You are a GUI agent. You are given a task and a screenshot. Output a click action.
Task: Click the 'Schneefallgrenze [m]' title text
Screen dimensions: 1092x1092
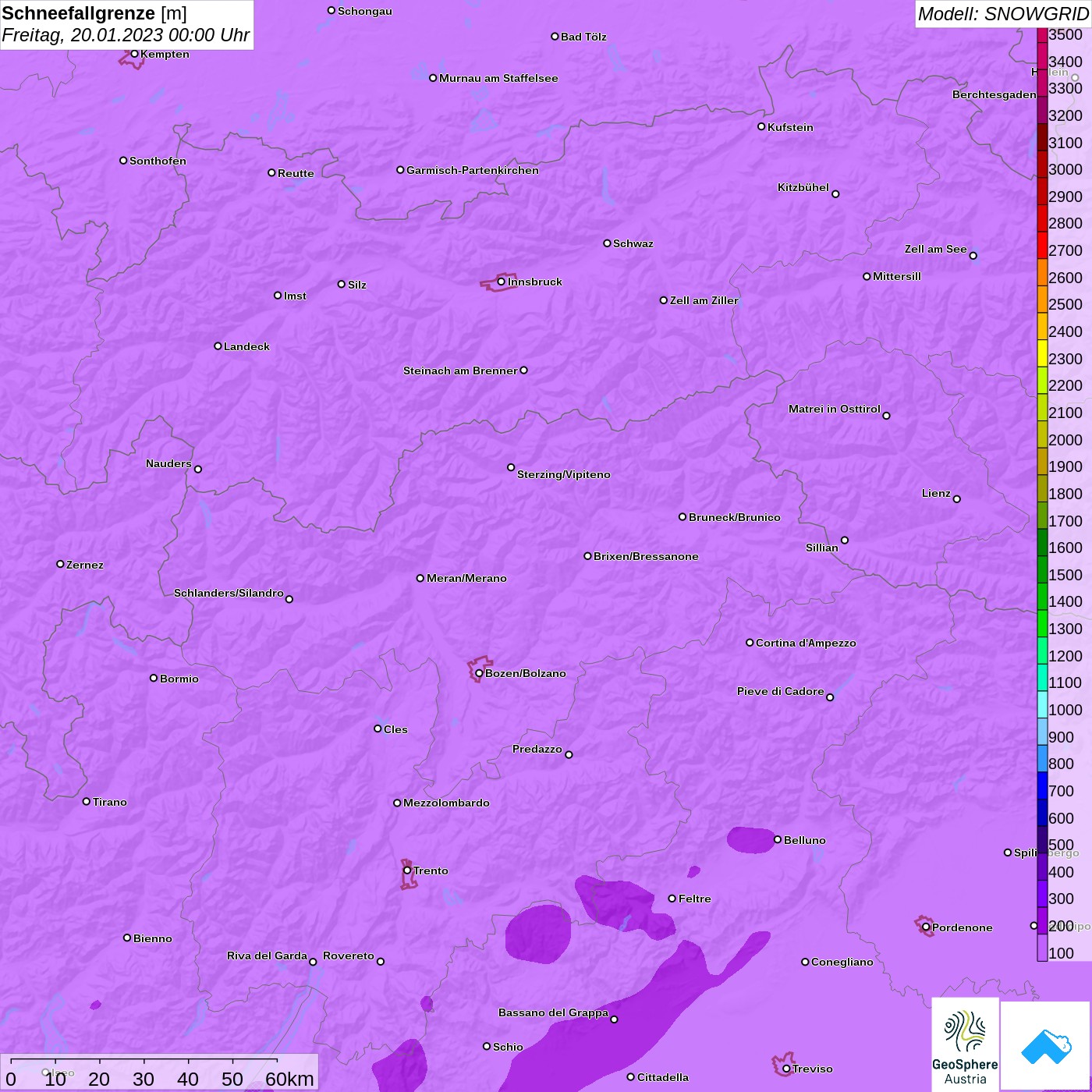[94, 13]
